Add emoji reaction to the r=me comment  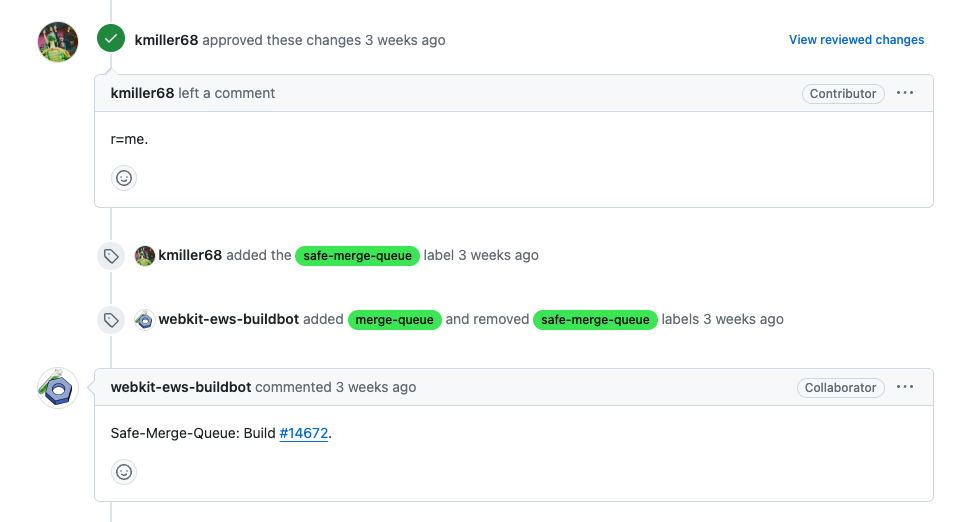124,178
